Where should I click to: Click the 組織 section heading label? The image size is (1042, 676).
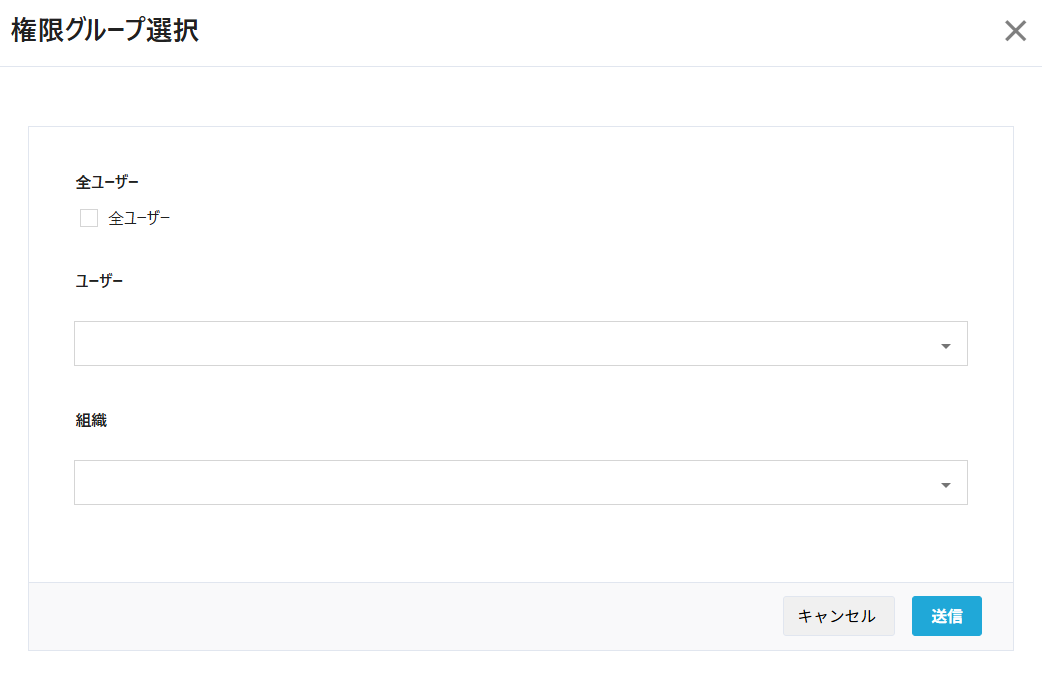[x=91, y=420]
